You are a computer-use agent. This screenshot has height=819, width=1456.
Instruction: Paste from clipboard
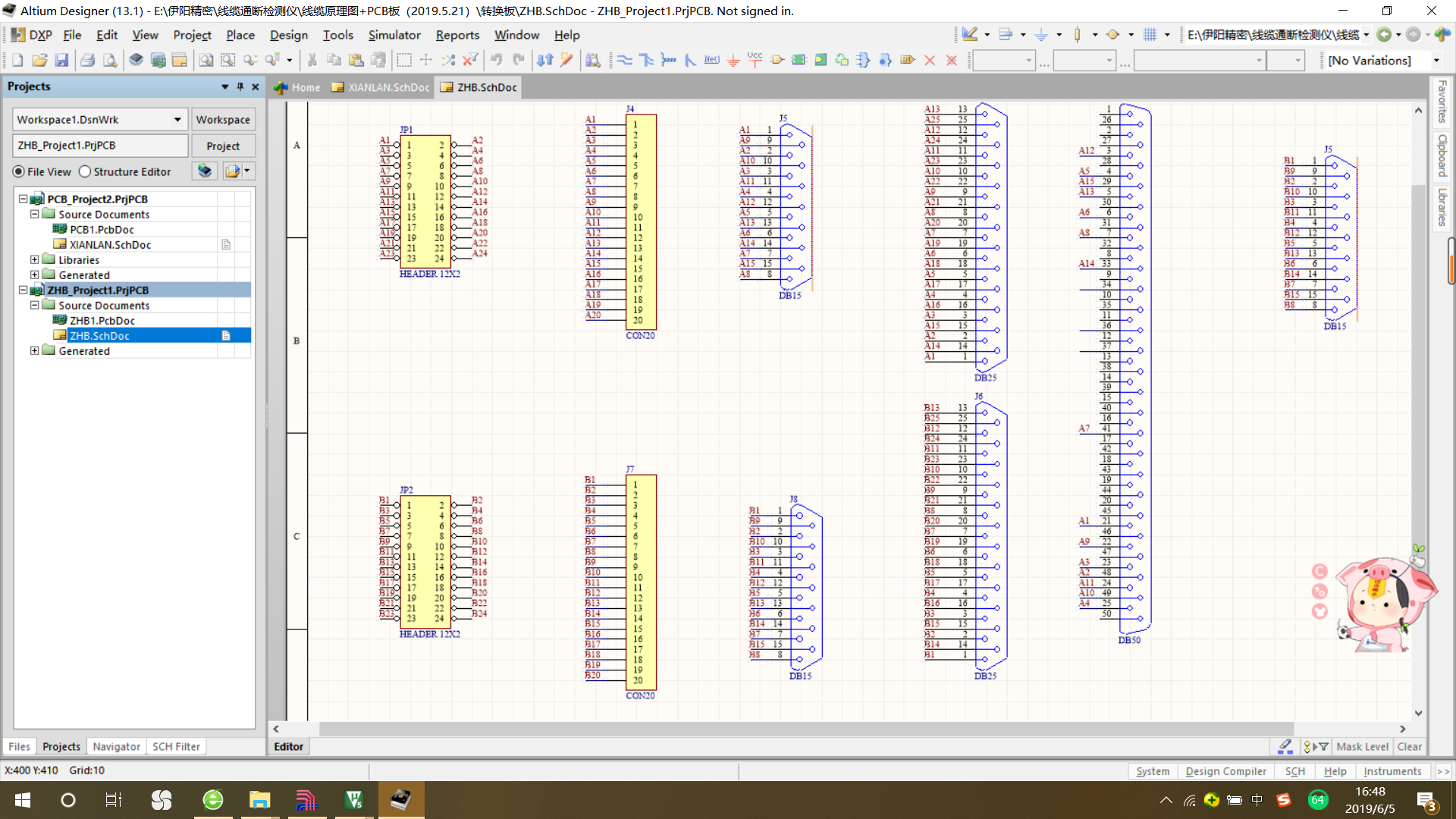(x=356, y=60)
